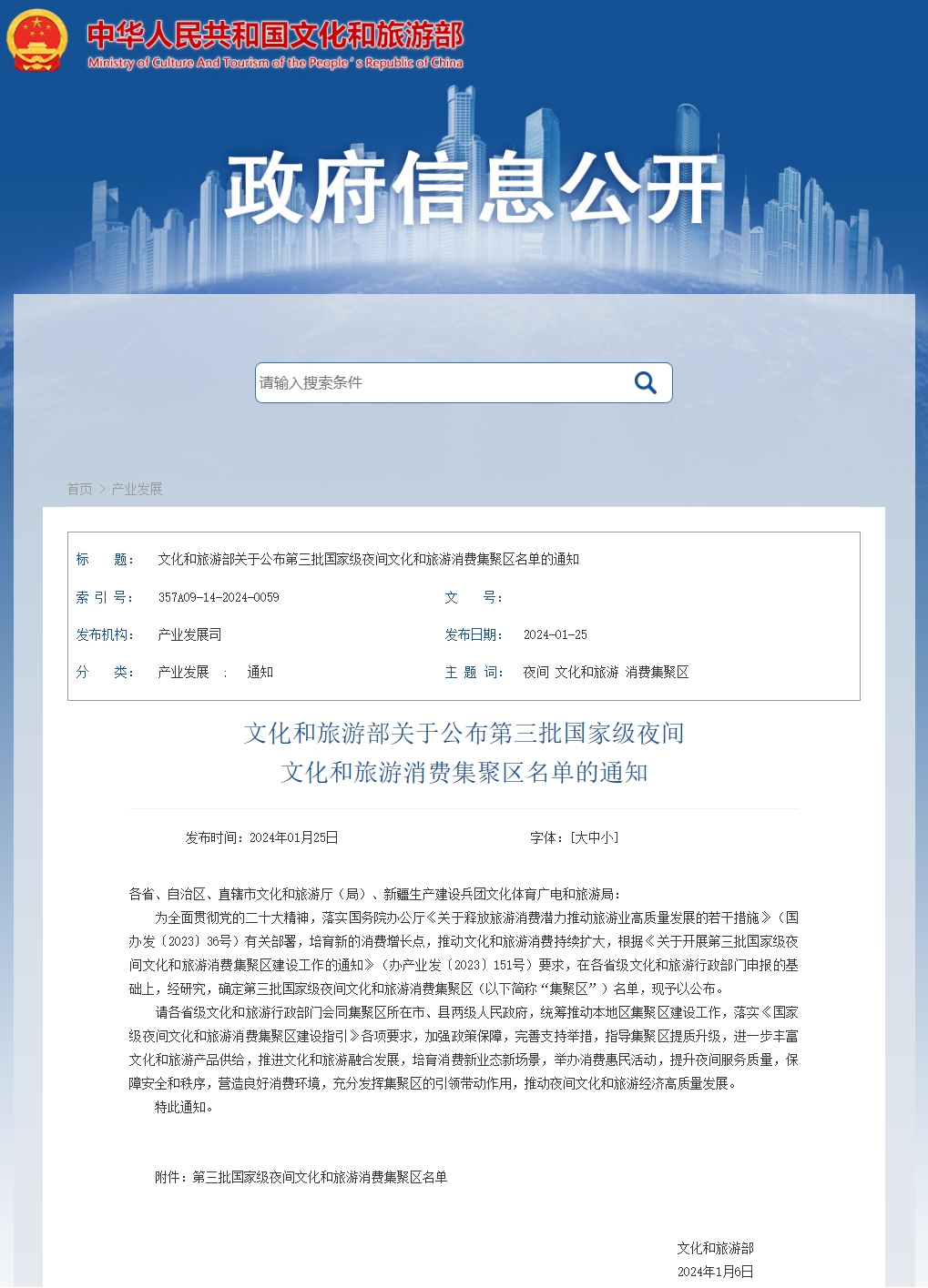Click the red 中华人民共和国文化和旅游部 logo text
This screenshot has height=1288, width=928.
[275, 35]
